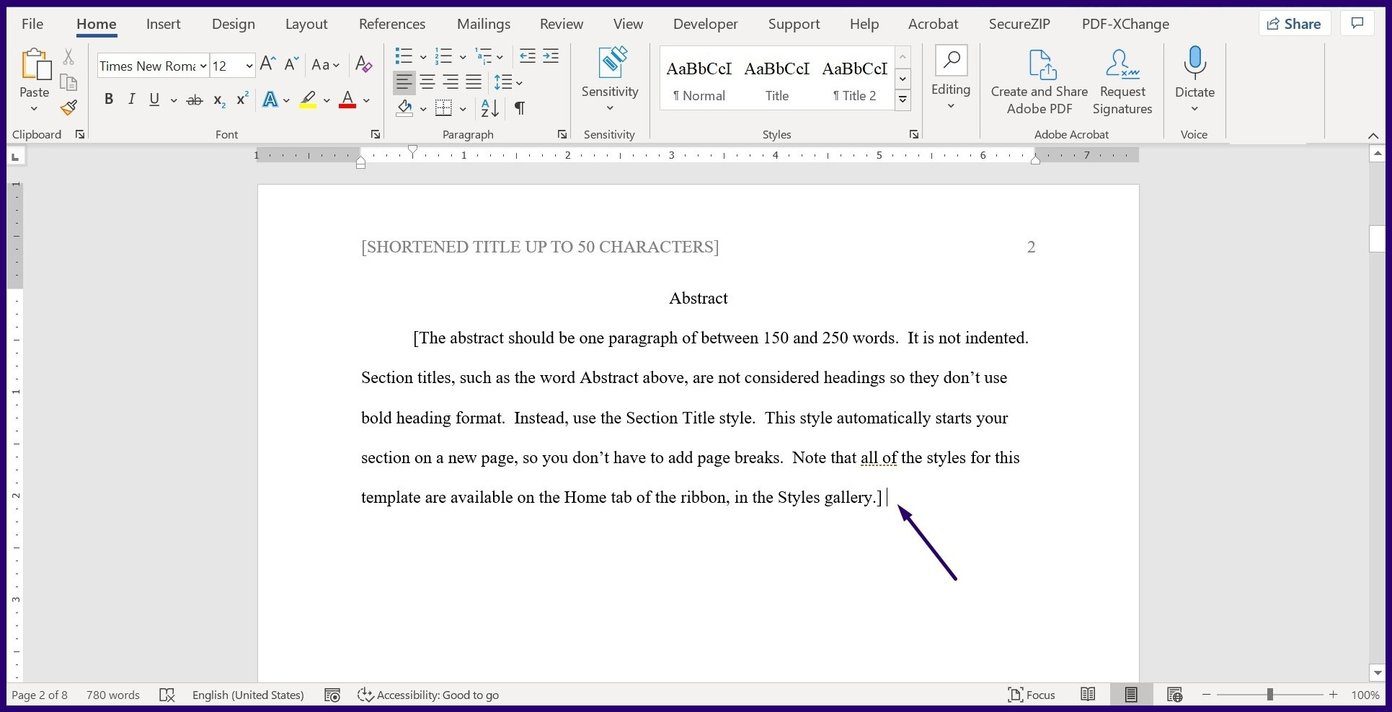Click the Cut scissors icon
The height and width of the screenshot is (712, 1392).
point(69,57)
